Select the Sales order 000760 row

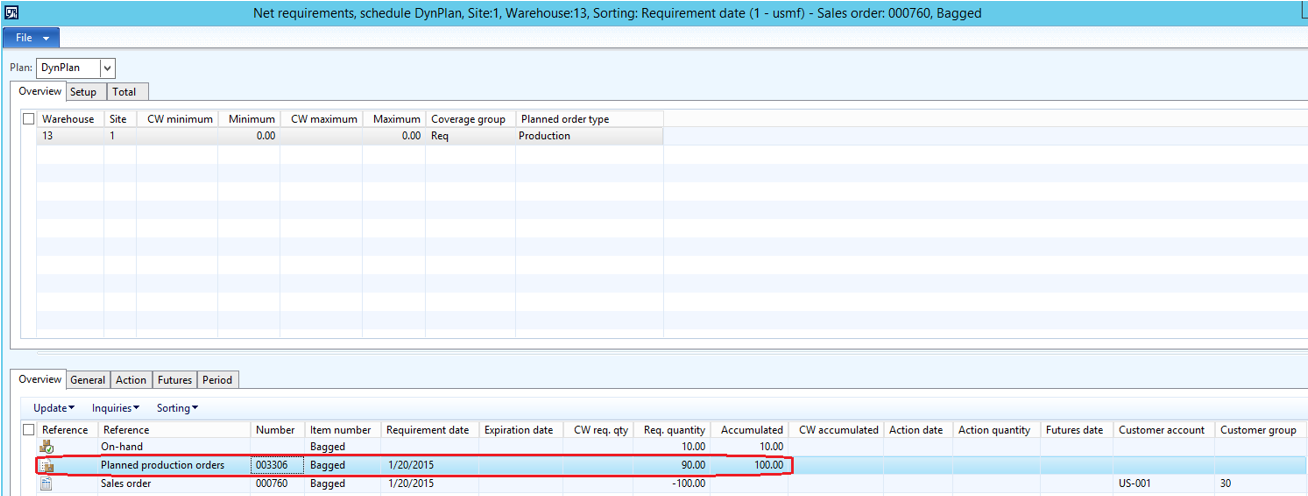tap(175, 484)
